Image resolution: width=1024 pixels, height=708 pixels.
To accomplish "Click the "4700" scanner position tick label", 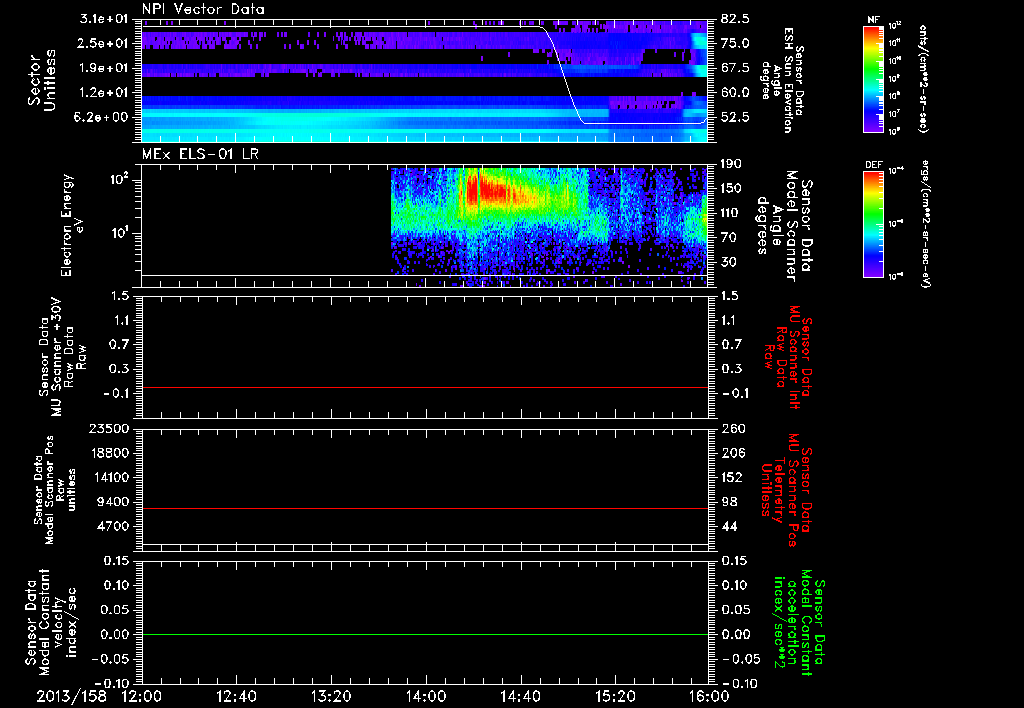I will click(x=114, y=526).
